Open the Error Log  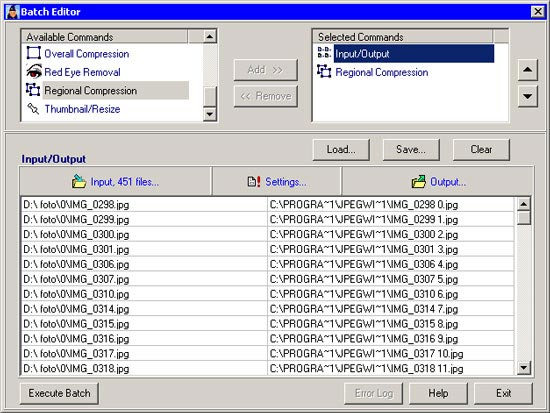(x=374, y=393)
